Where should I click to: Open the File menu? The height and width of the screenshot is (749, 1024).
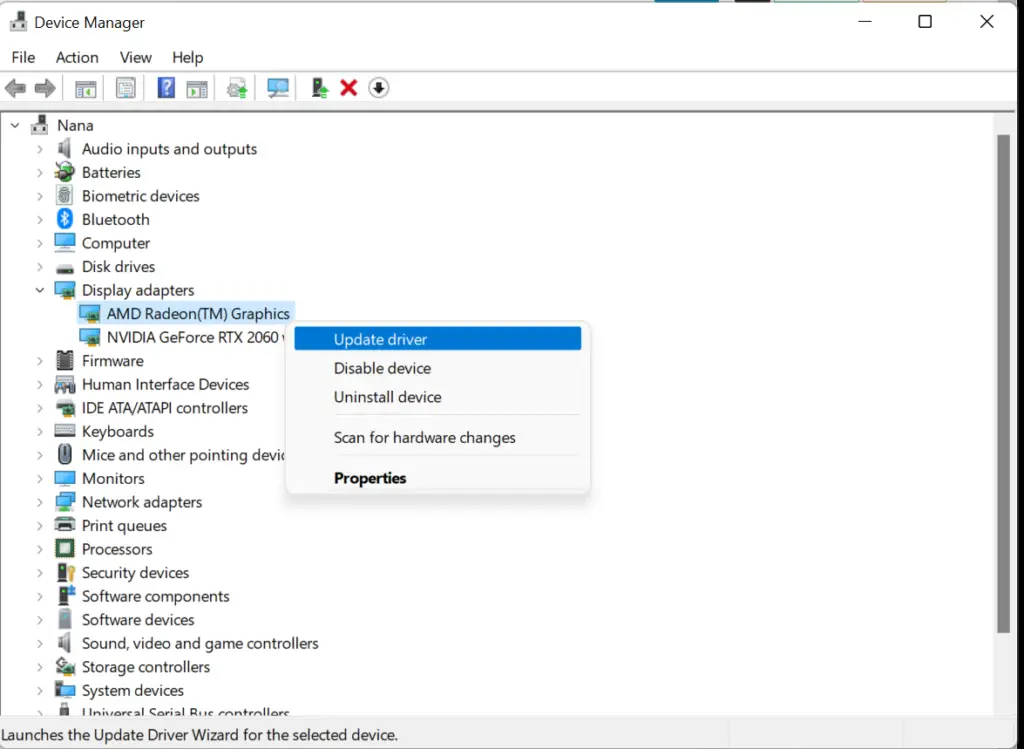coord(24,57)
